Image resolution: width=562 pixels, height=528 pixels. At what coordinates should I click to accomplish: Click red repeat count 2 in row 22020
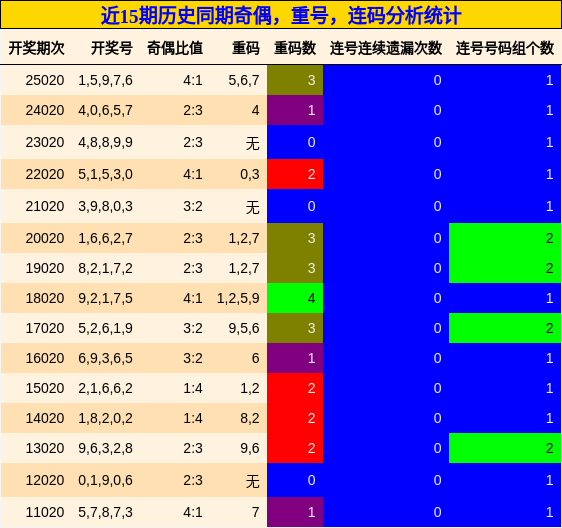click(x=295, y=174)
